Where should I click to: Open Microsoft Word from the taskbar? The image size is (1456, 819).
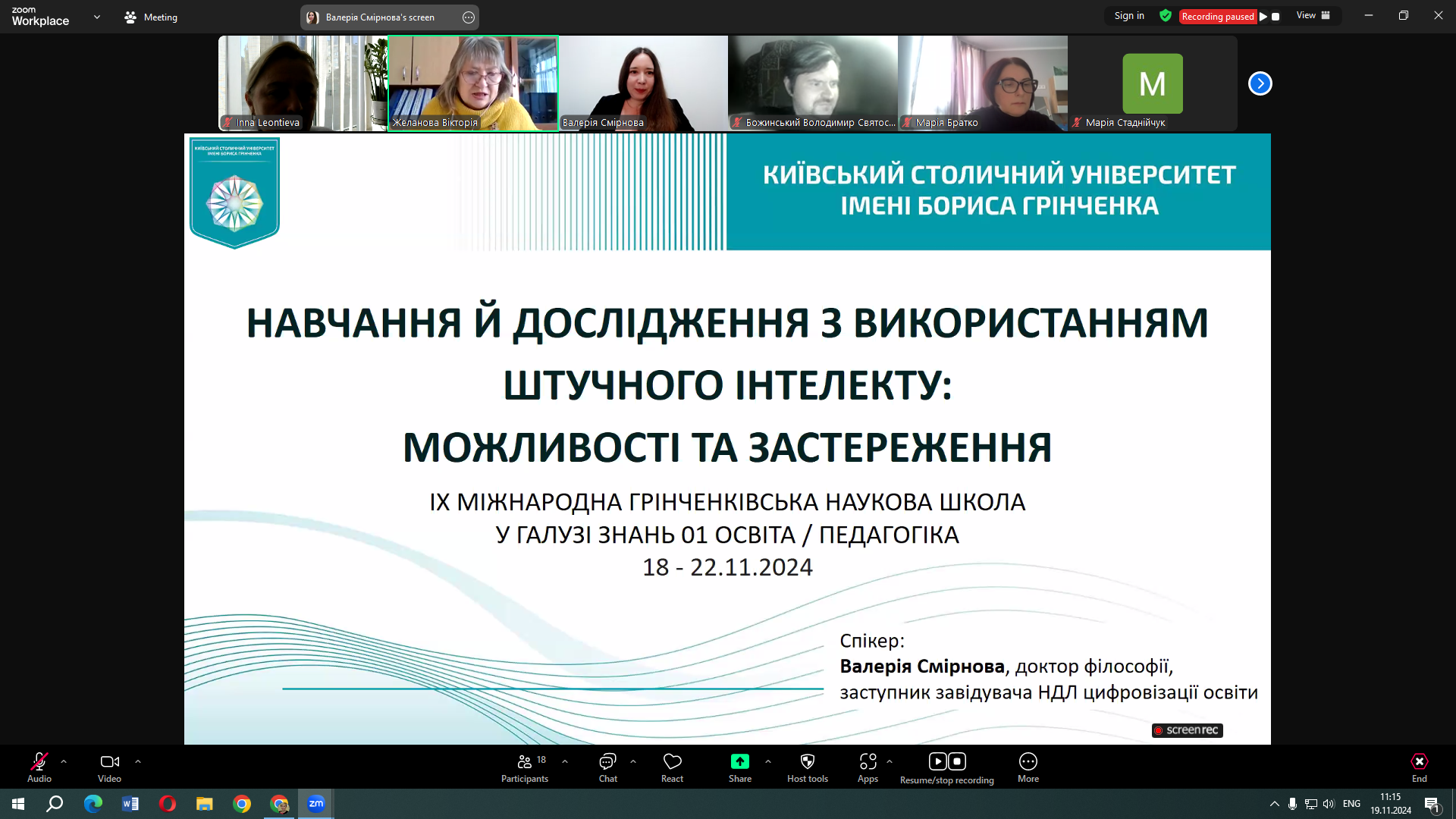pos(130,804)
